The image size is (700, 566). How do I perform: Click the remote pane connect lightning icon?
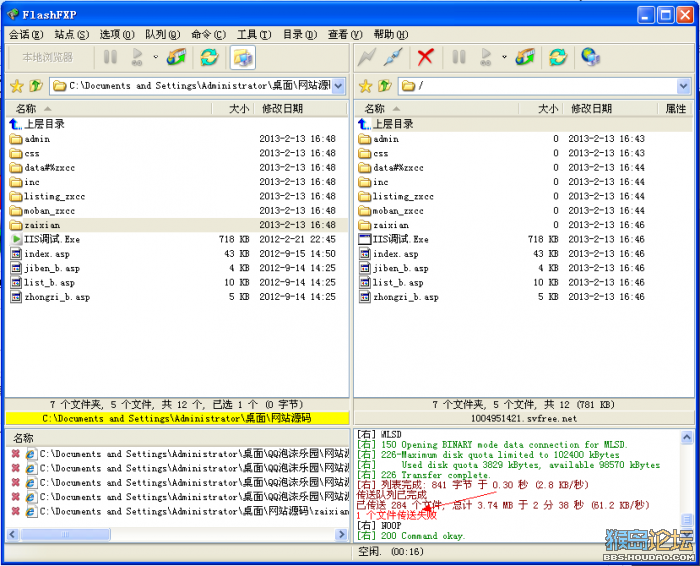coord(367,58)
